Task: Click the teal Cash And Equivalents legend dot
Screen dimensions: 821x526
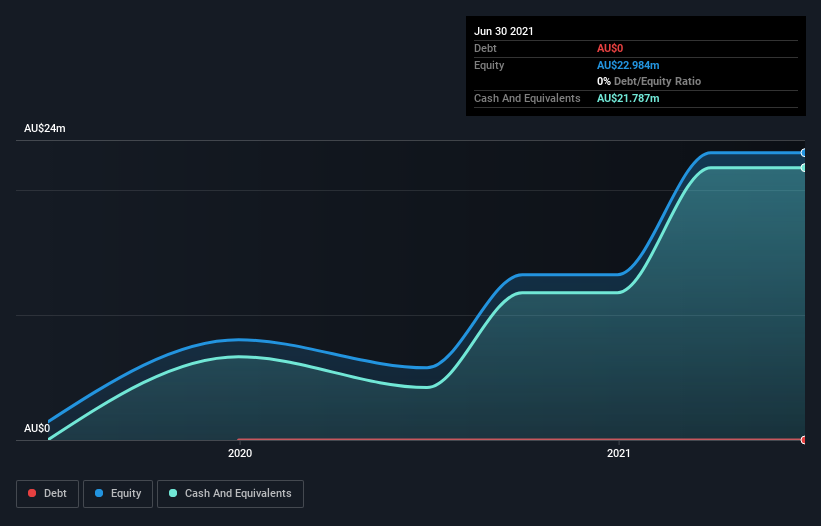Action: 173,493
